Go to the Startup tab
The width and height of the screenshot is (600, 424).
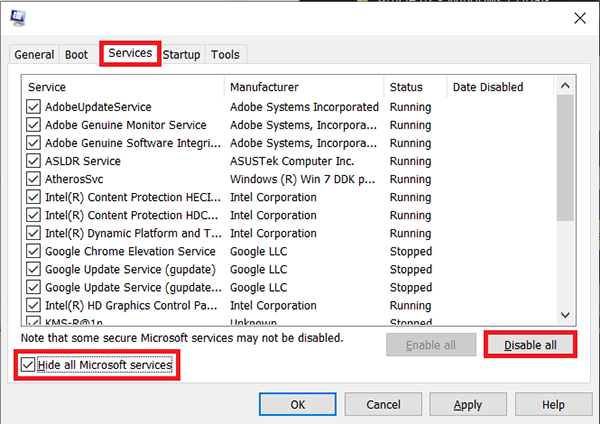[x=181, y=55]
